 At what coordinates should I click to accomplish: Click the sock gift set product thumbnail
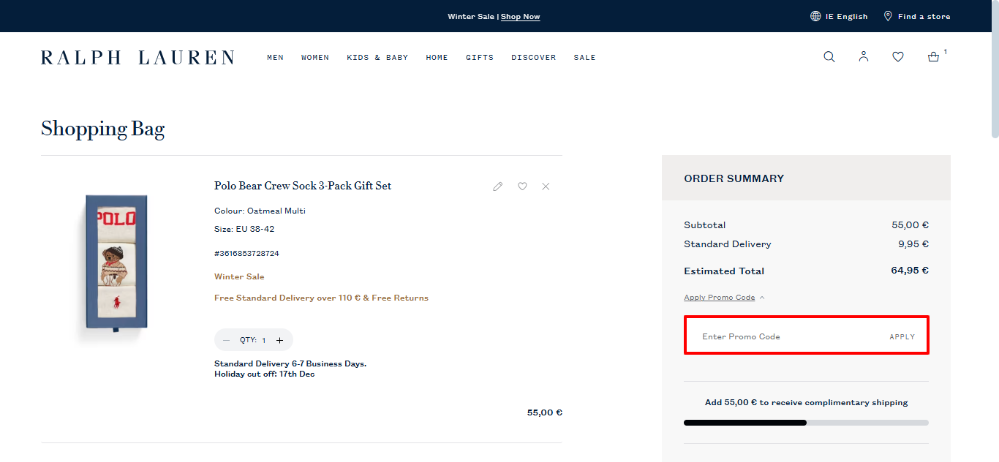[x=116, y=262]
